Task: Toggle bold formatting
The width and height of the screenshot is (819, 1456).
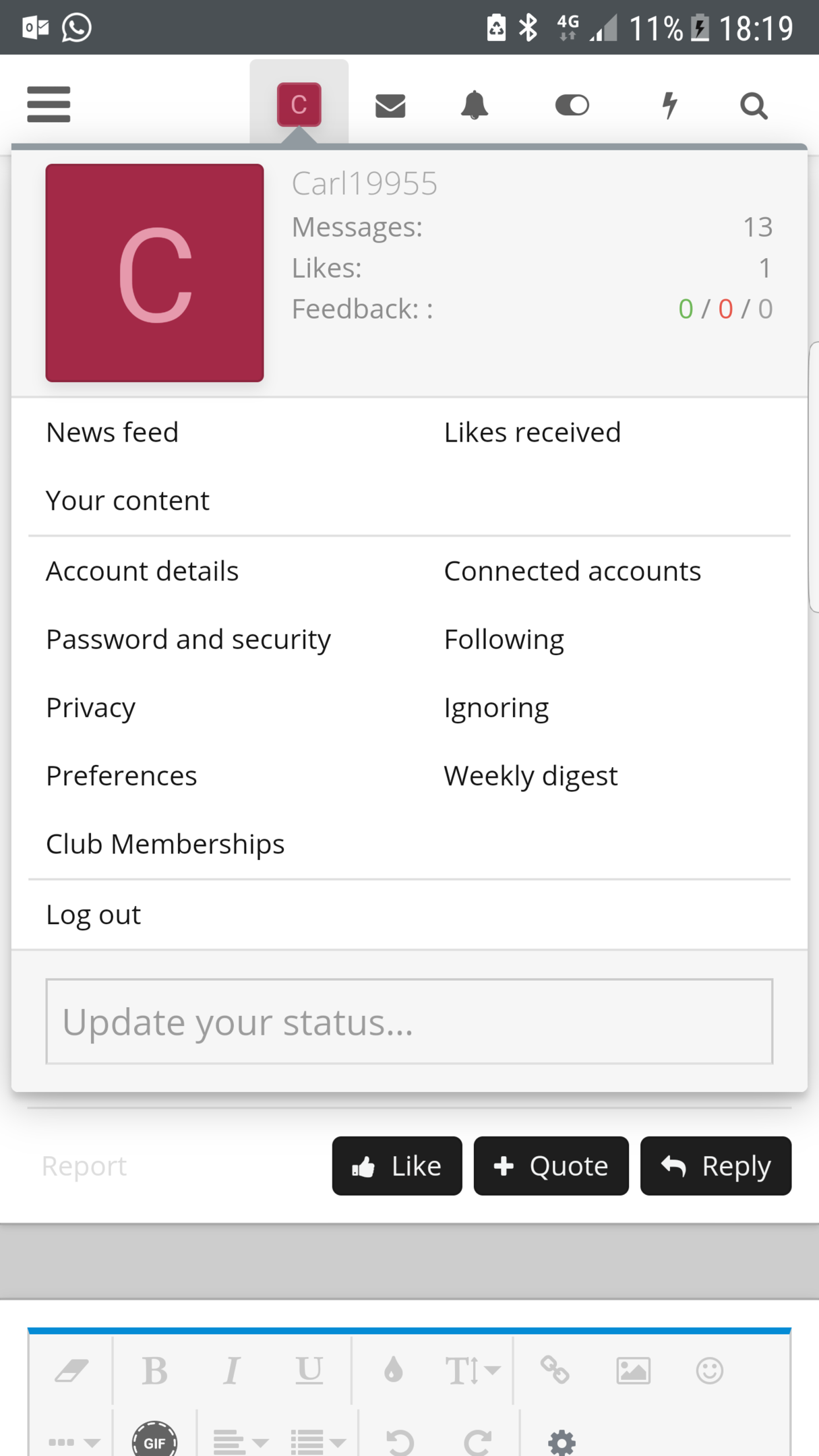Action: [154, 1370]
